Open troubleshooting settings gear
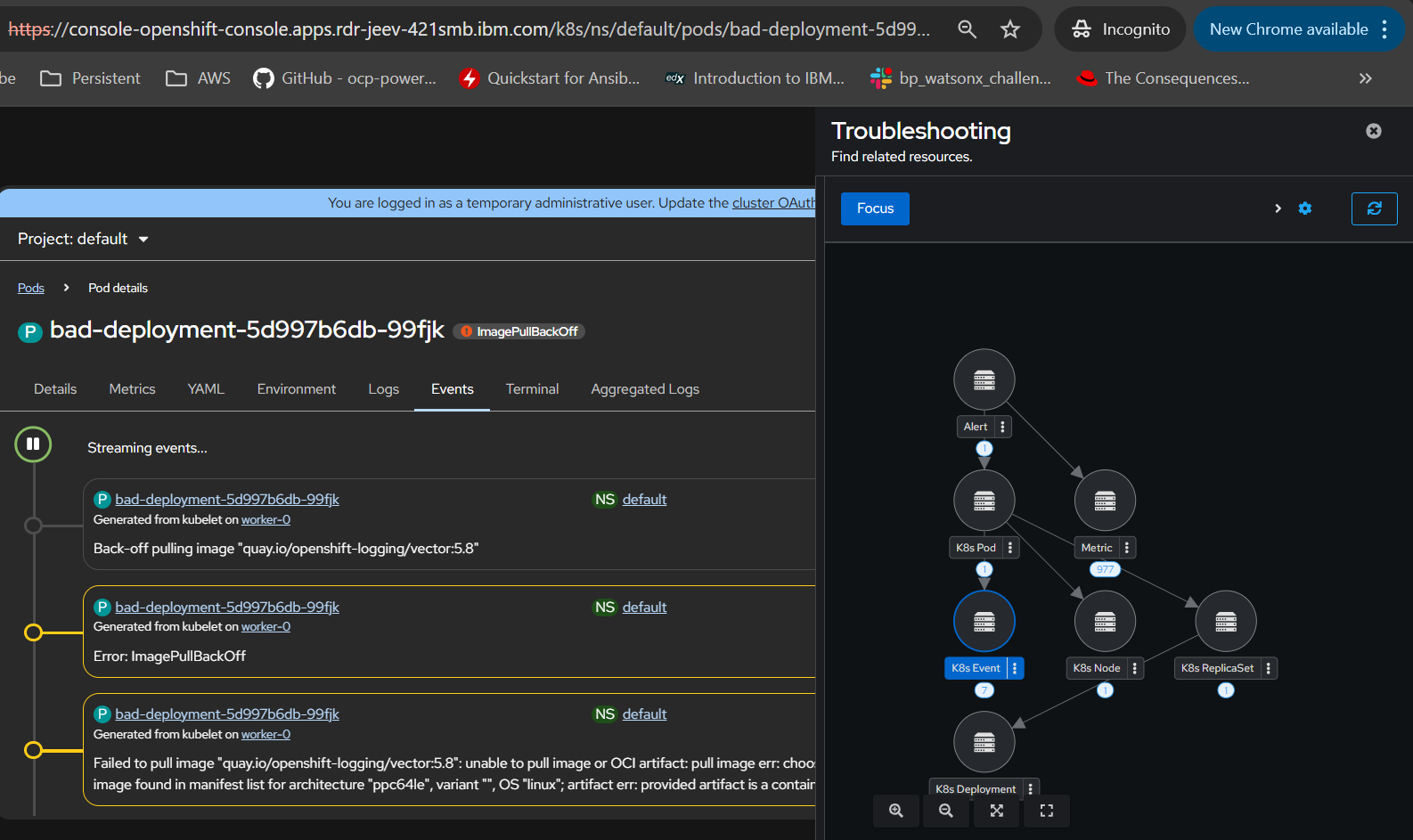 1304,208
